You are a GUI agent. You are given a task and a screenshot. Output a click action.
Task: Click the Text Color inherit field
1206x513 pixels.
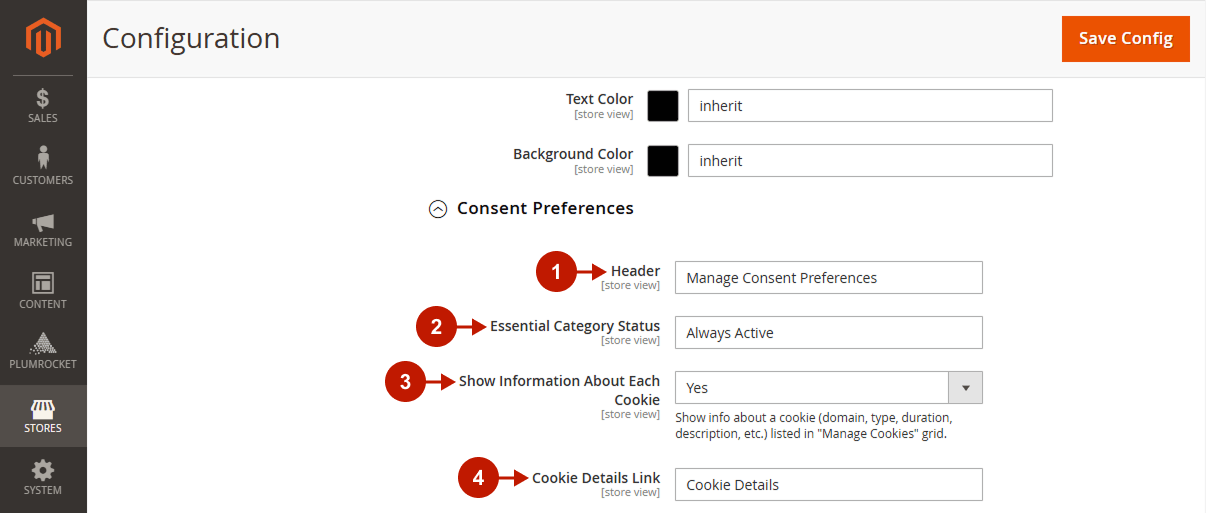(870, 106)
